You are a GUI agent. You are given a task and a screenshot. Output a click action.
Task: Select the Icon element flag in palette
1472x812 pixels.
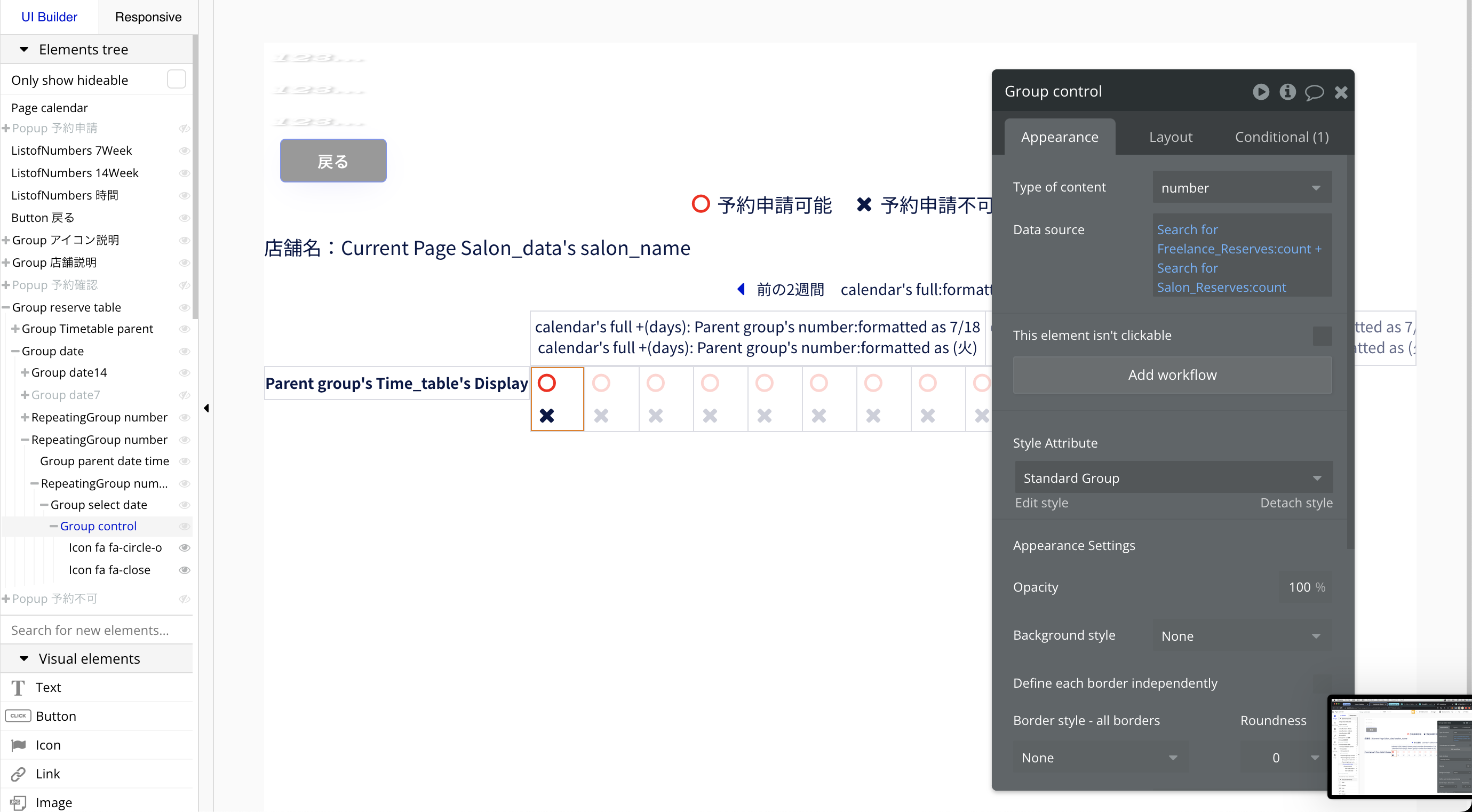(18, 745)
